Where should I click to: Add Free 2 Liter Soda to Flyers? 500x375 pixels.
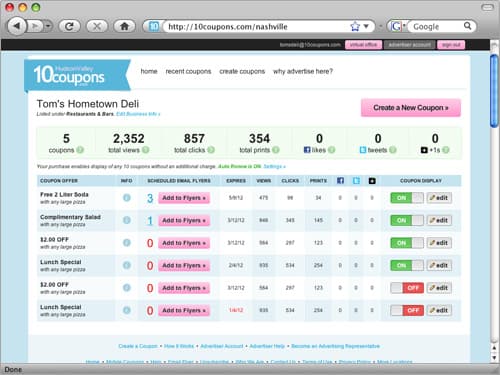184,198
